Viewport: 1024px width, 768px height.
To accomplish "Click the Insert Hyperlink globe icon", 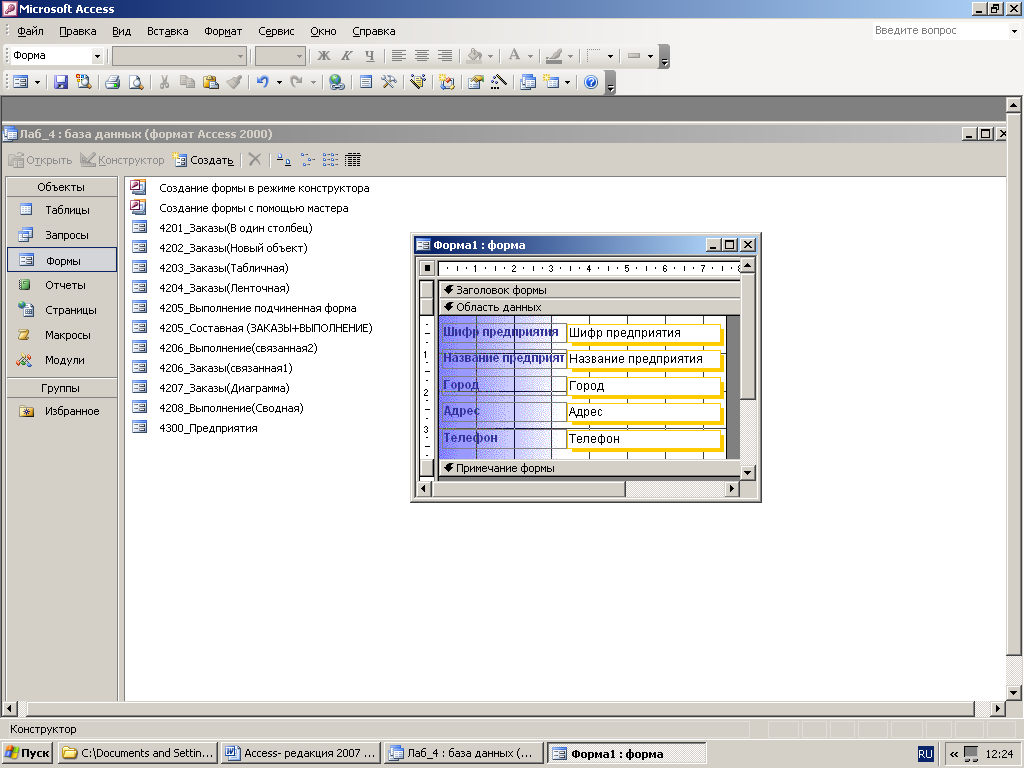I will (336, 82).
